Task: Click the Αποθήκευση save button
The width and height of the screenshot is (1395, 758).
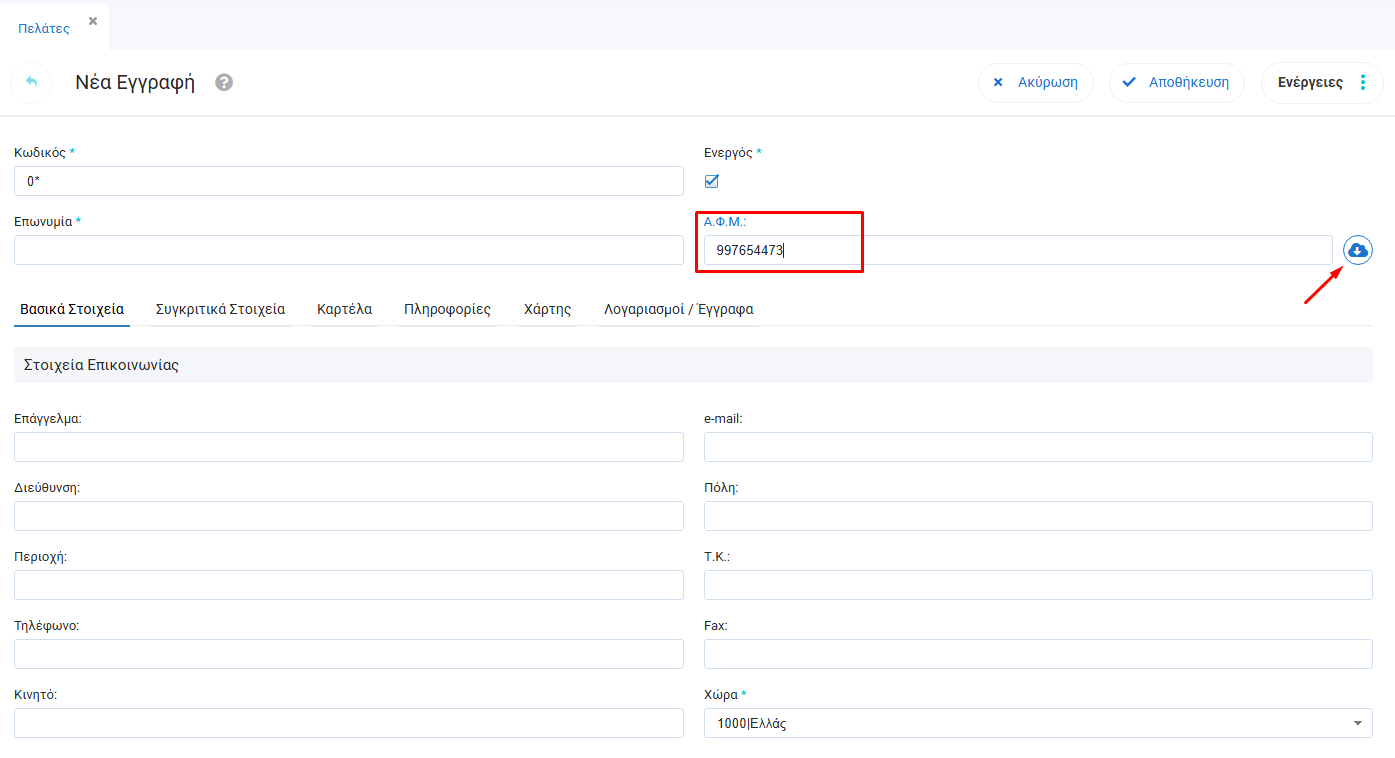Action: click(1176, 83)
